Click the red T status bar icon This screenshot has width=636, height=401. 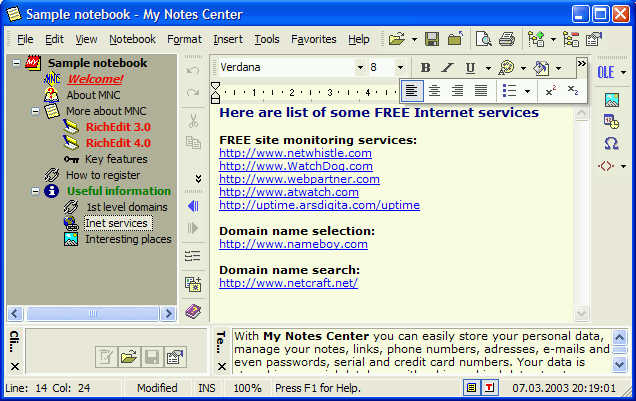[489, 388]
